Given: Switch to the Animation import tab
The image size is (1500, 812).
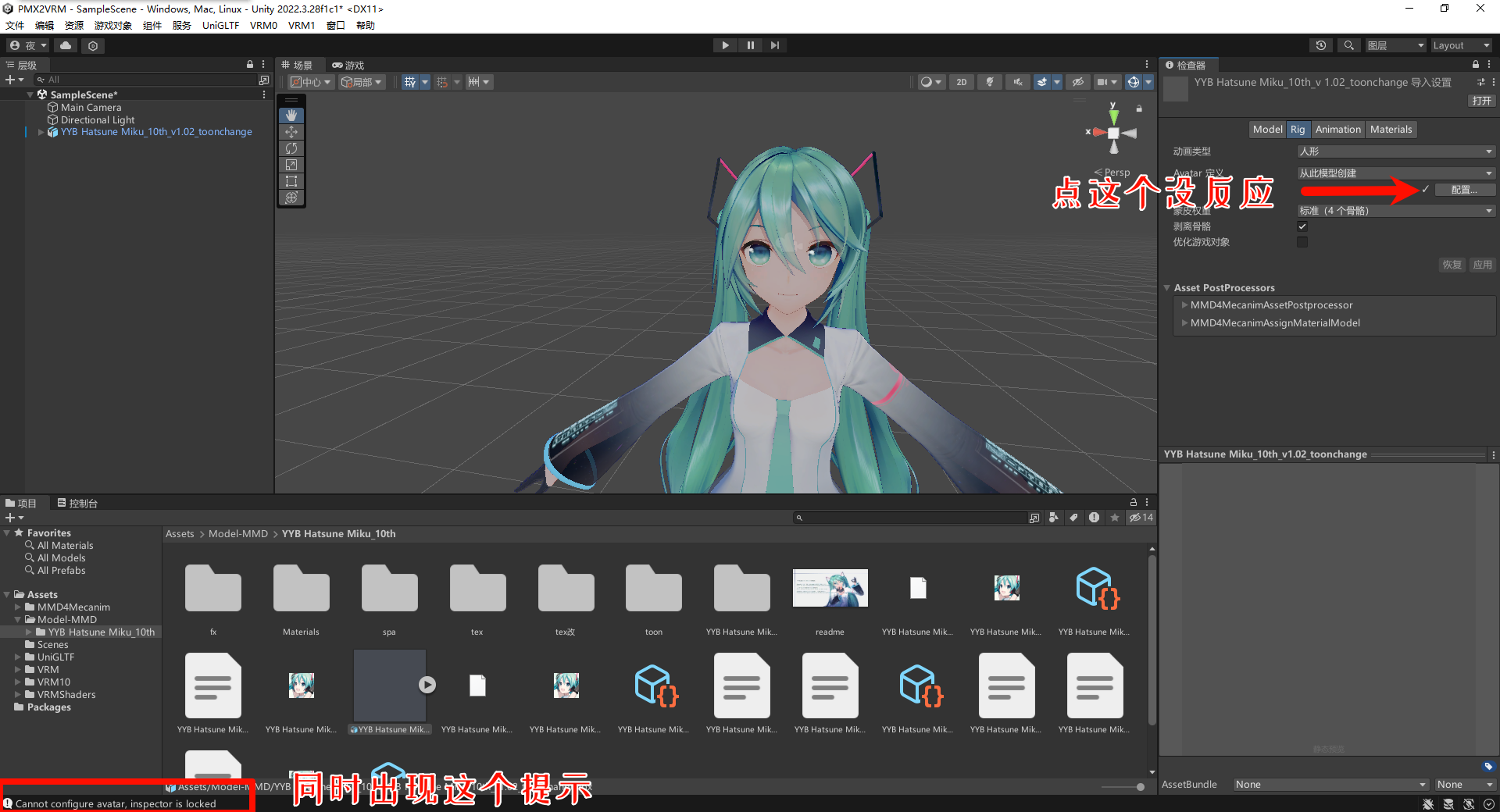Looking at the screenshot, I should pos(1337,130).
